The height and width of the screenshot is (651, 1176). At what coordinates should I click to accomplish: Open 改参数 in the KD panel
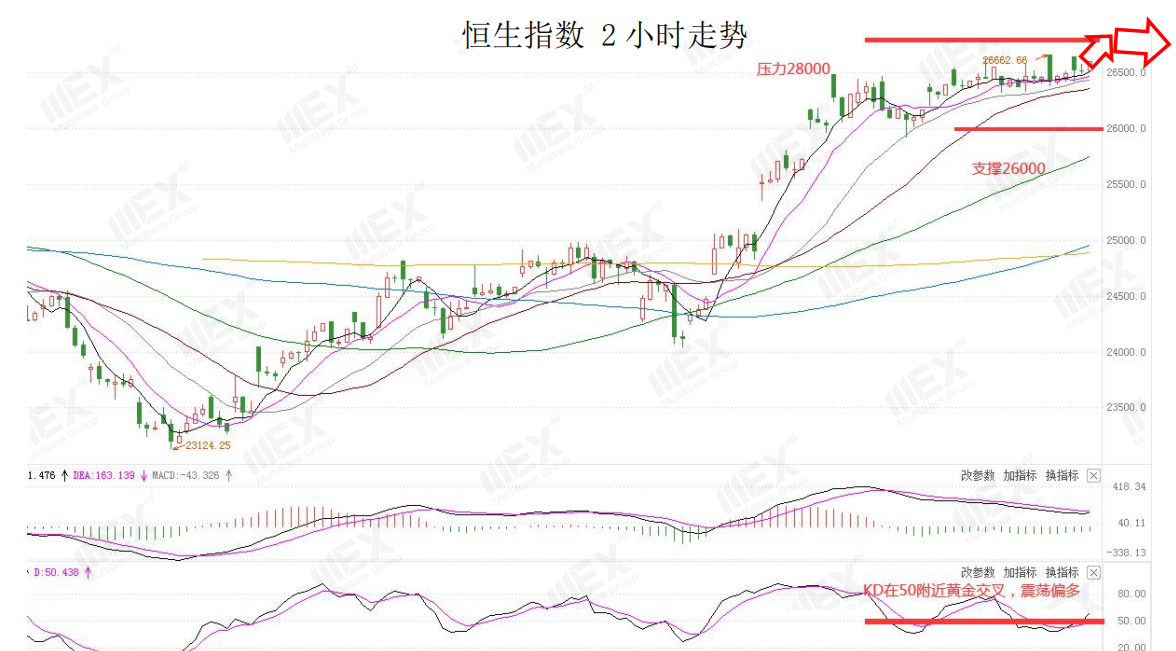click(977, 572)
